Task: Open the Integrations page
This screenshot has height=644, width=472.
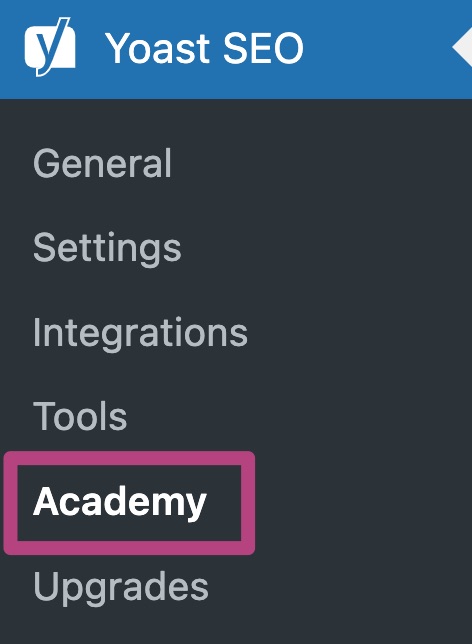Action: pos(140,333)
